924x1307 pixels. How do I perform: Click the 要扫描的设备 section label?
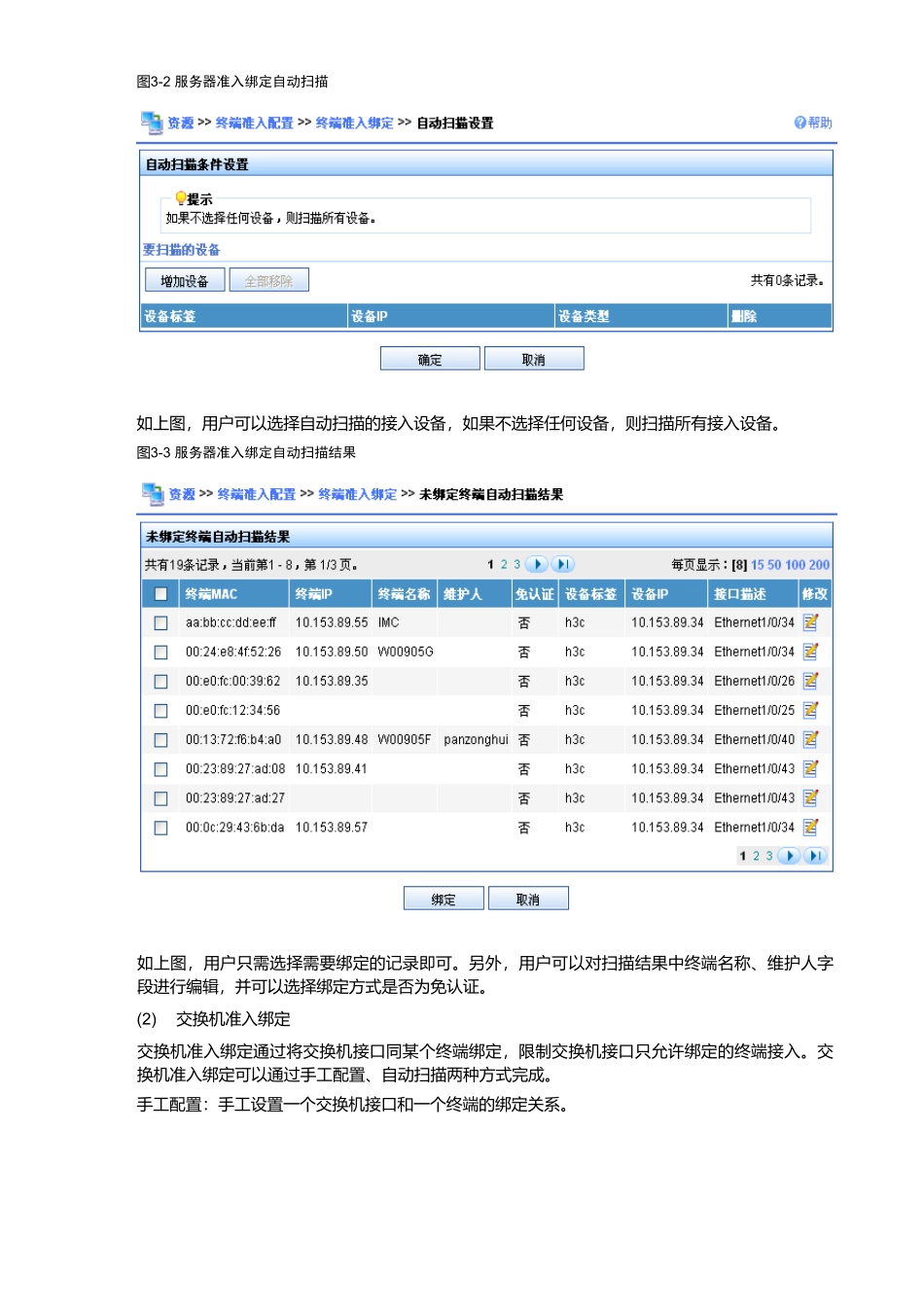click(x=182, y=250)
